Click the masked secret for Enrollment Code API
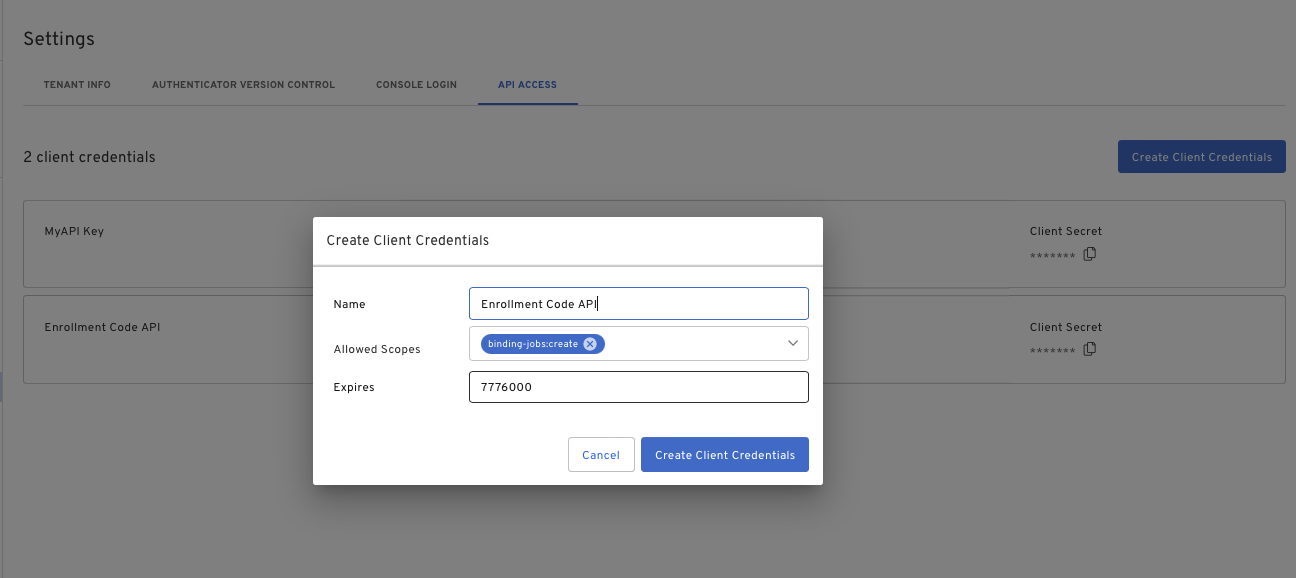The width and height of the screenshot is (1296, 578). pos(1052,351)
